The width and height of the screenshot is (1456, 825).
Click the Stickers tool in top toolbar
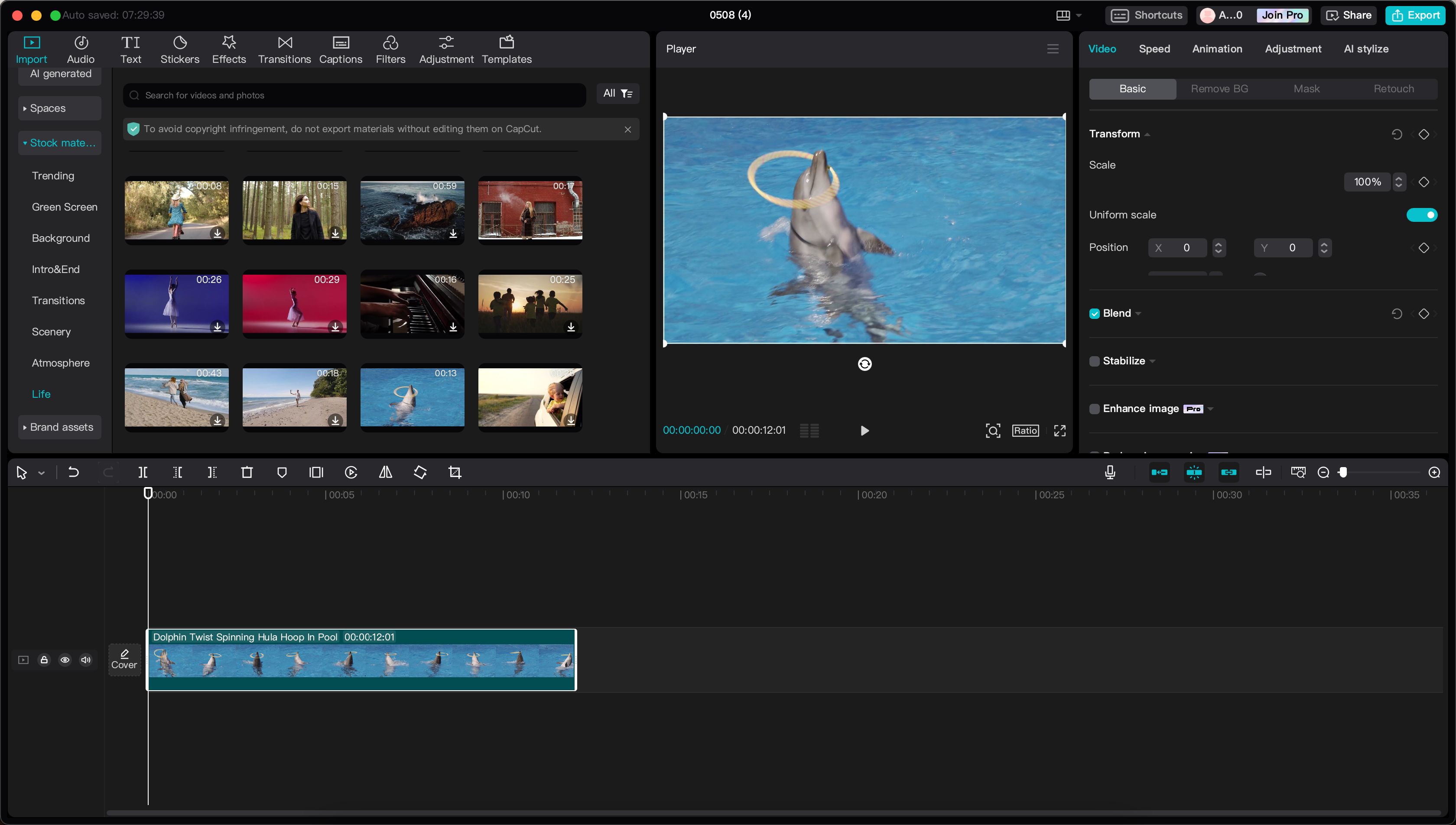[180, 48]
